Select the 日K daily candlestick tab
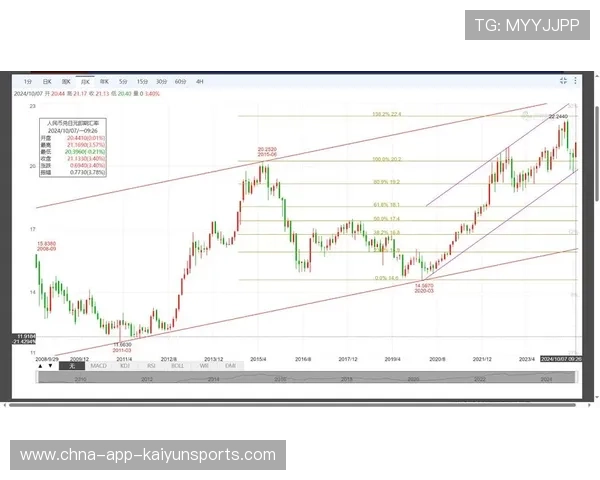The width and height of the screenshot is (600, 480). tap(47, 80)
